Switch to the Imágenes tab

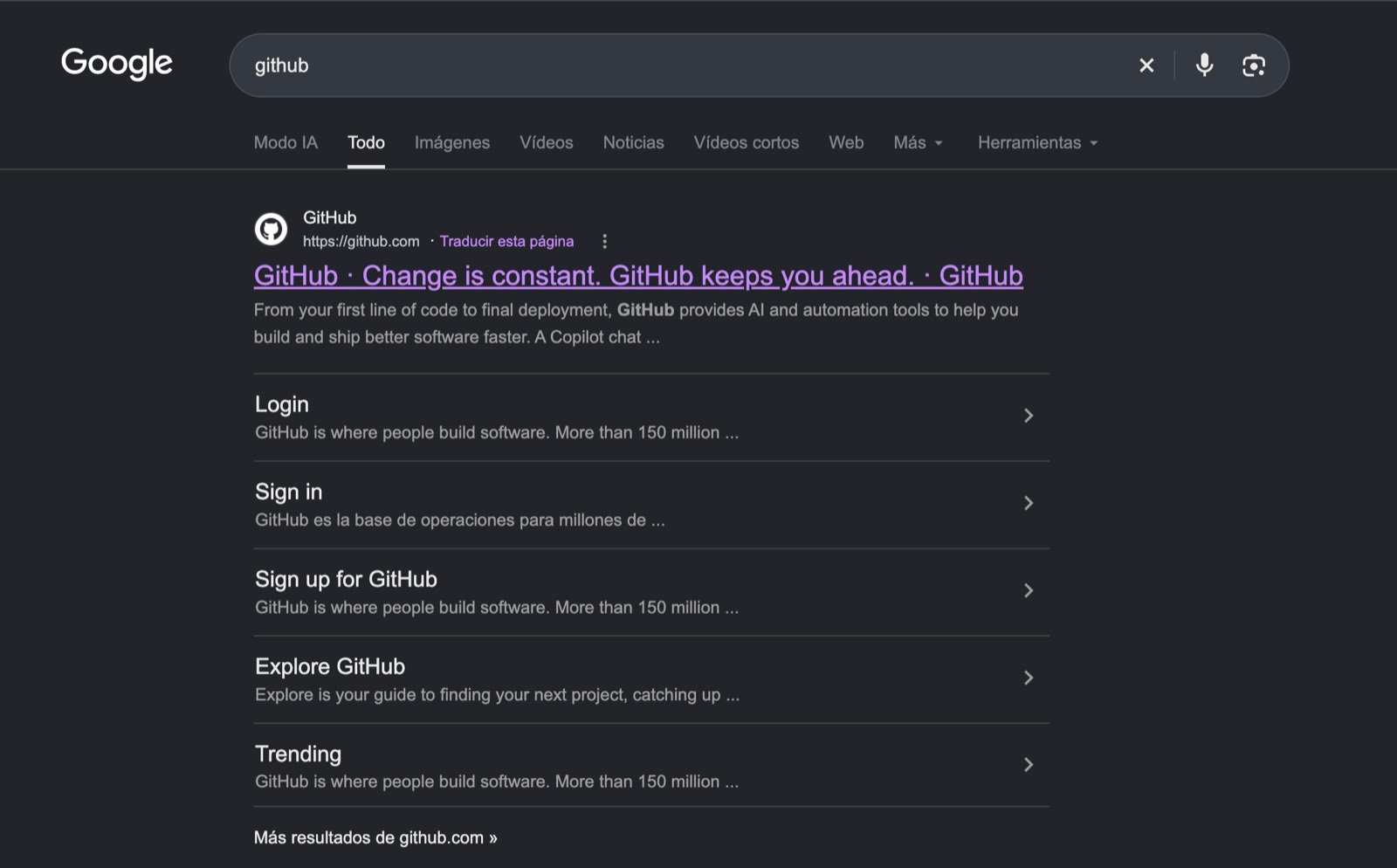coord(452,142)
